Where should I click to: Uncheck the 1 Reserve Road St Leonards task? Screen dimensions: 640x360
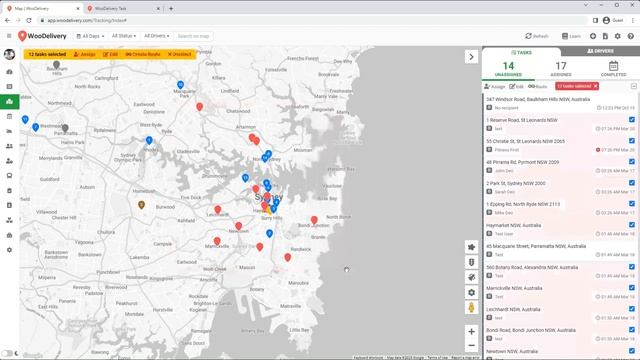[x=632, y=120]
